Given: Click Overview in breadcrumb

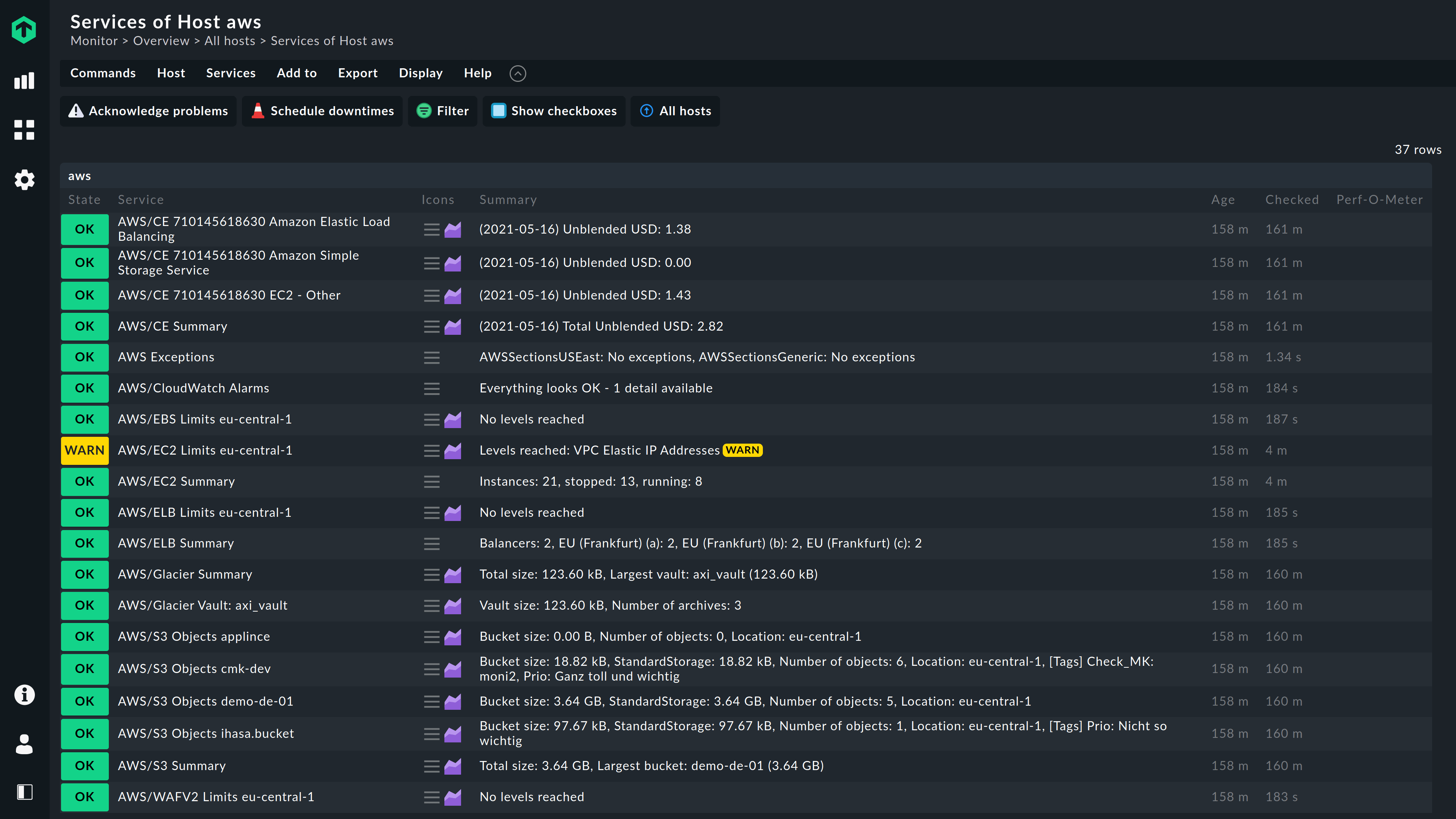Looking at the screenshot, I should coord(161,41).
